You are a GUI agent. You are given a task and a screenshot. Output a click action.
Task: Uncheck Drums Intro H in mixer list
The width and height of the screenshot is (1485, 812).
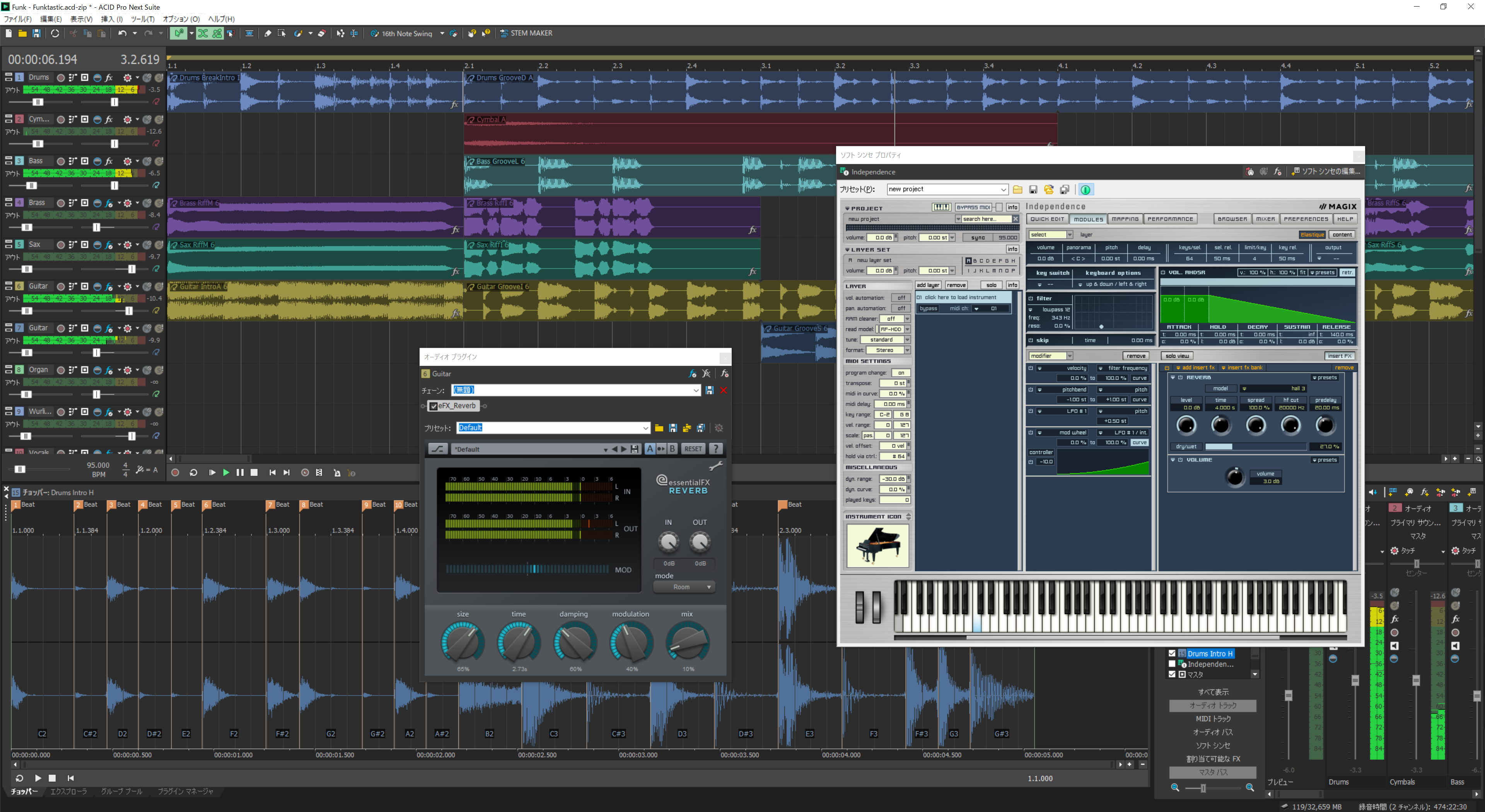pyautogui.click(x=1172, y=653)
